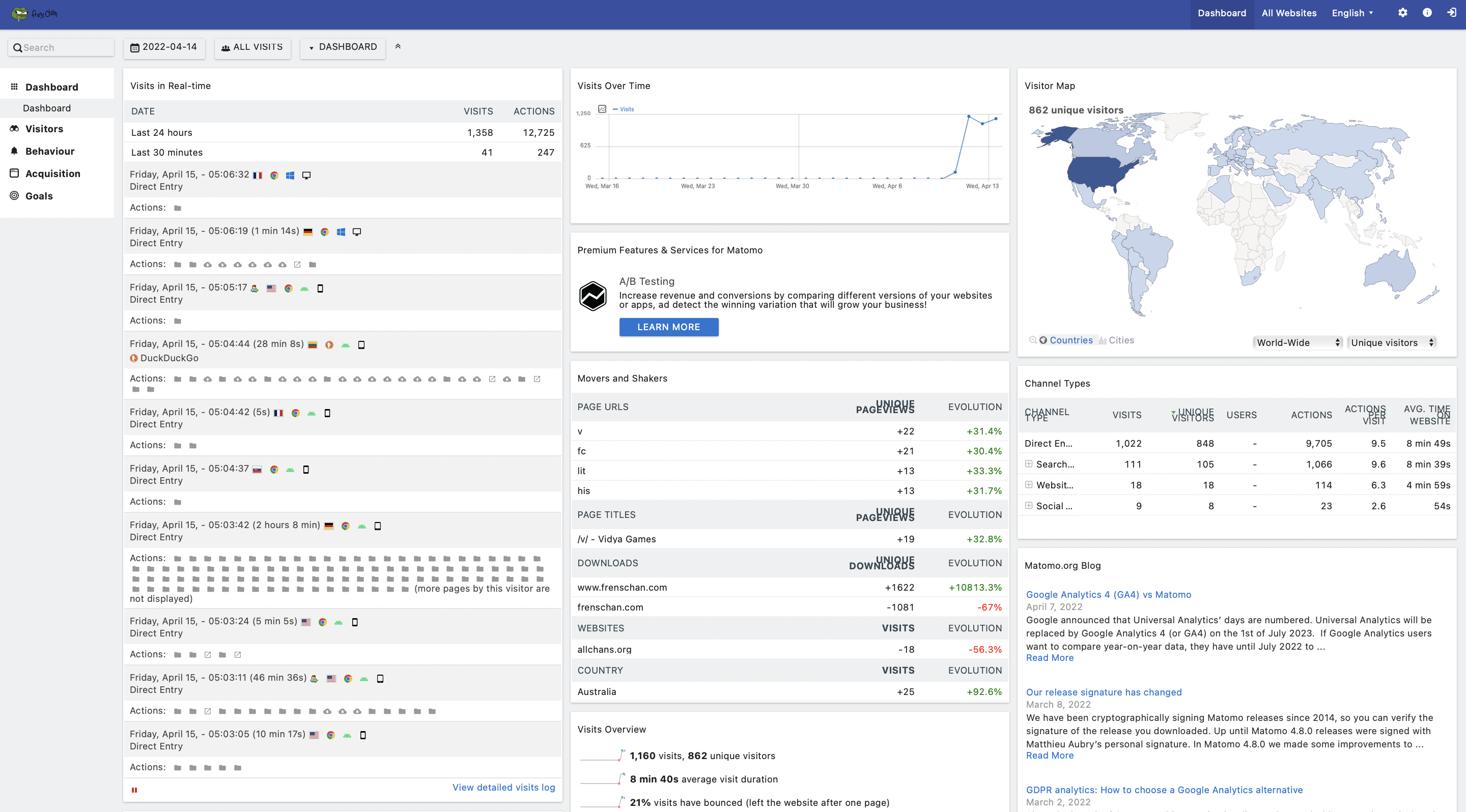Image resolution: width=1466 pixels, height=812 pixels.
Task: Click the German flag on the 05:06:19 visit
Action: pos(308,231)
